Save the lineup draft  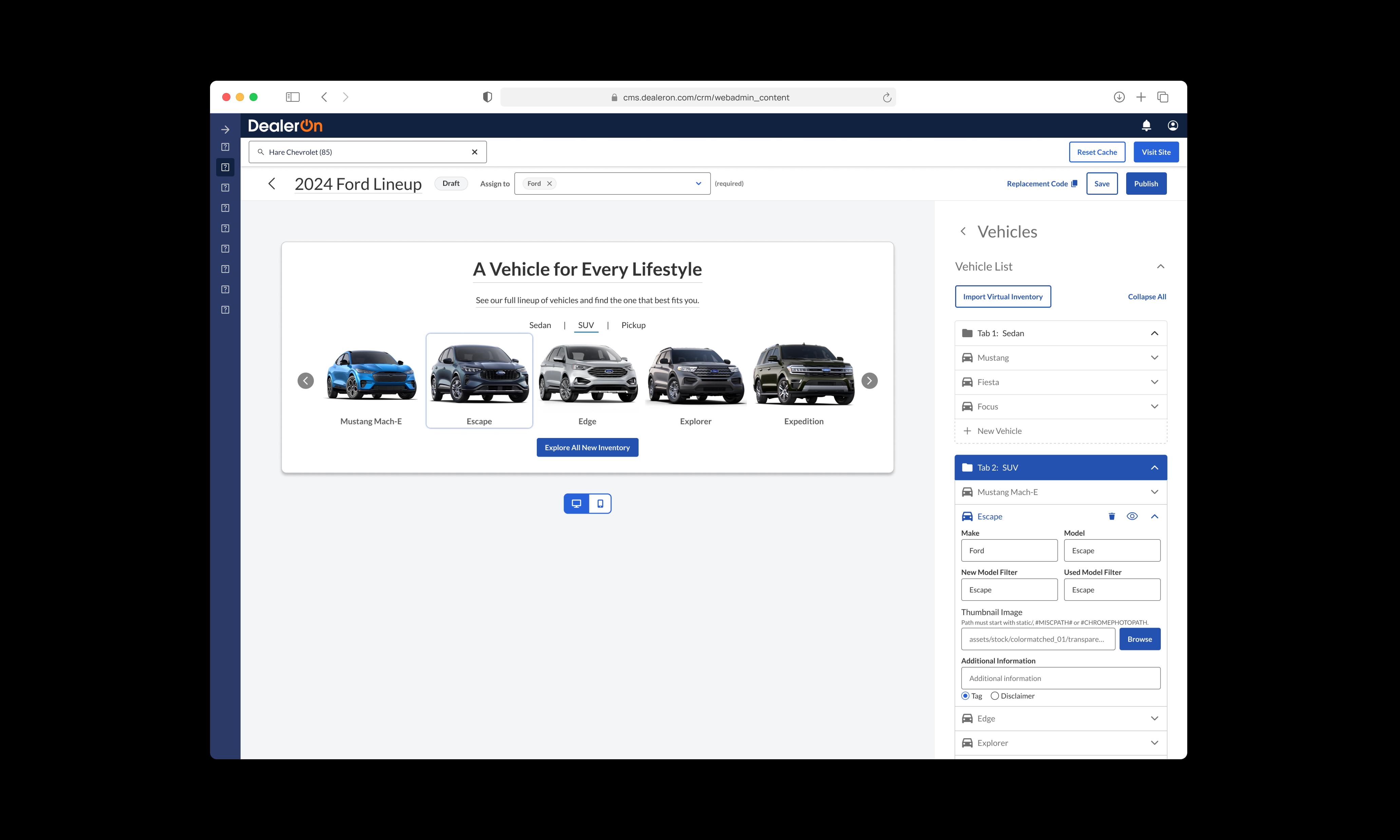coord(1102,184)
